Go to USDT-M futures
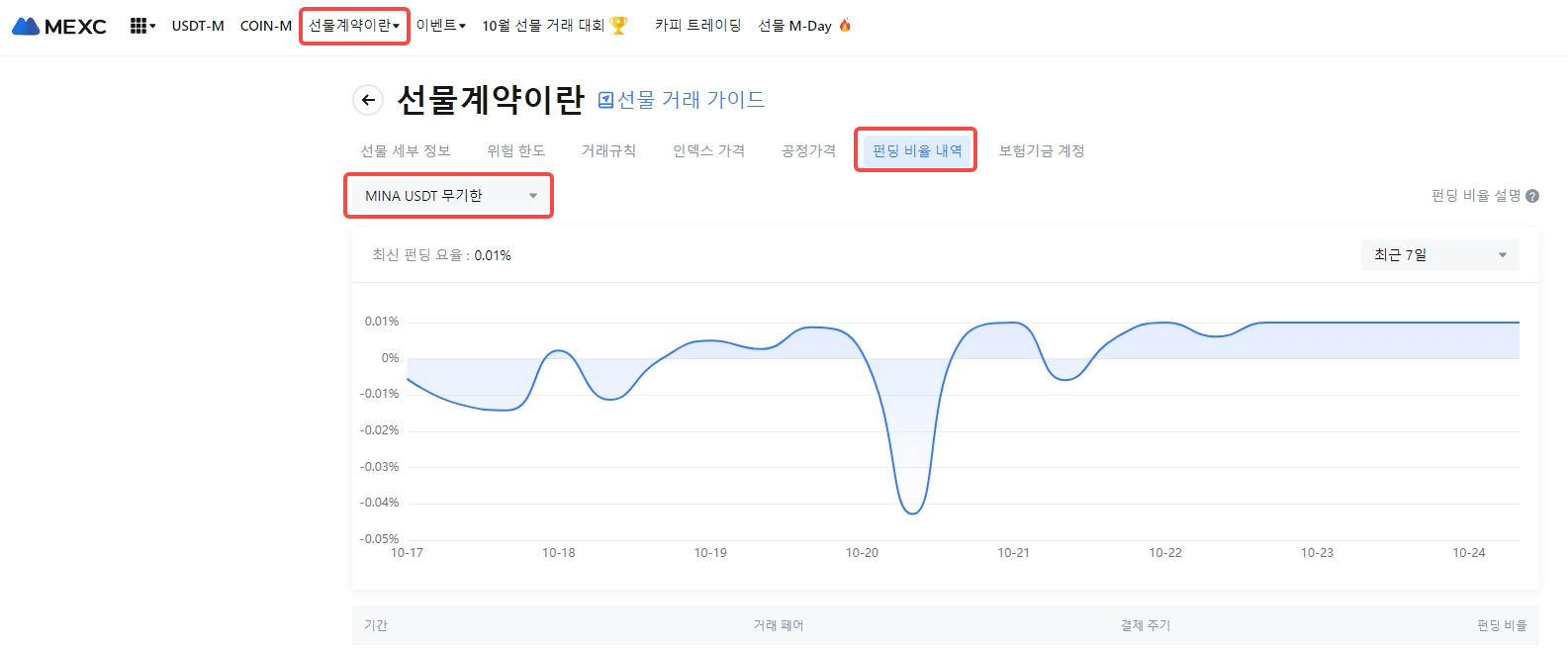This screenshot has width=1568, height=651. (198, 26)
